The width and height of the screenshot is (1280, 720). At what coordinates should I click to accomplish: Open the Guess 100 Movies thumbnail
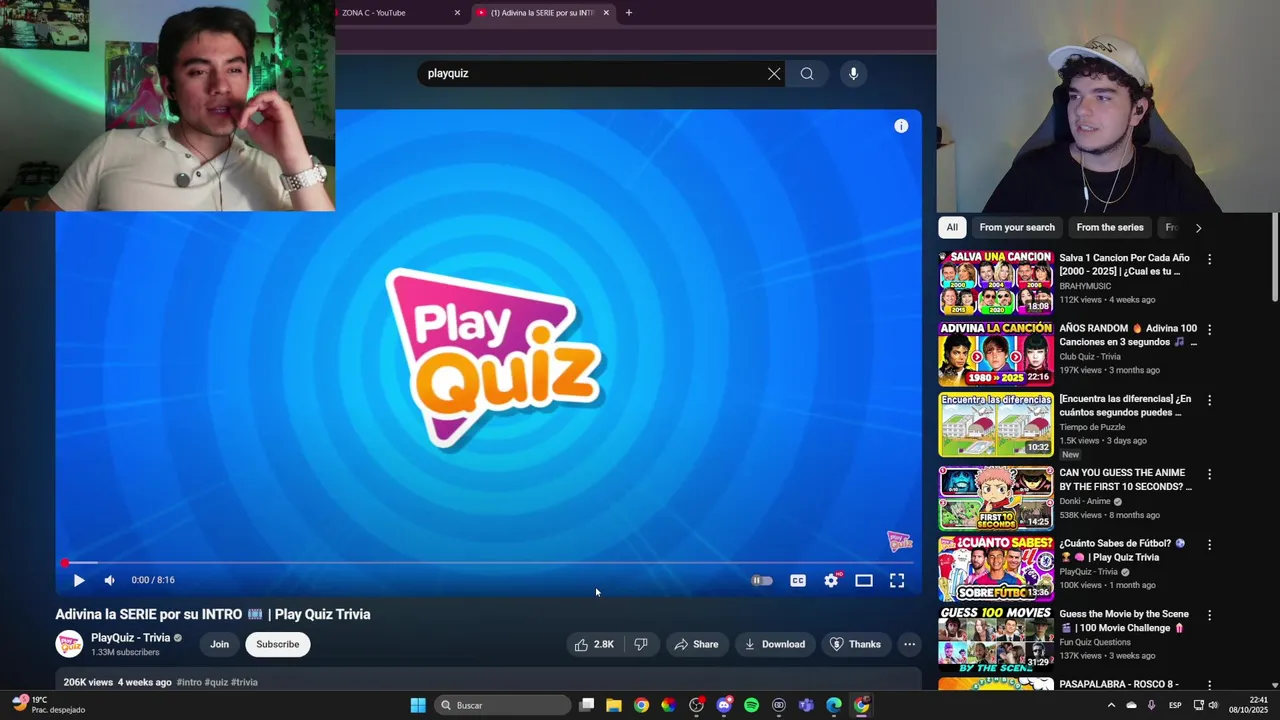996,639
